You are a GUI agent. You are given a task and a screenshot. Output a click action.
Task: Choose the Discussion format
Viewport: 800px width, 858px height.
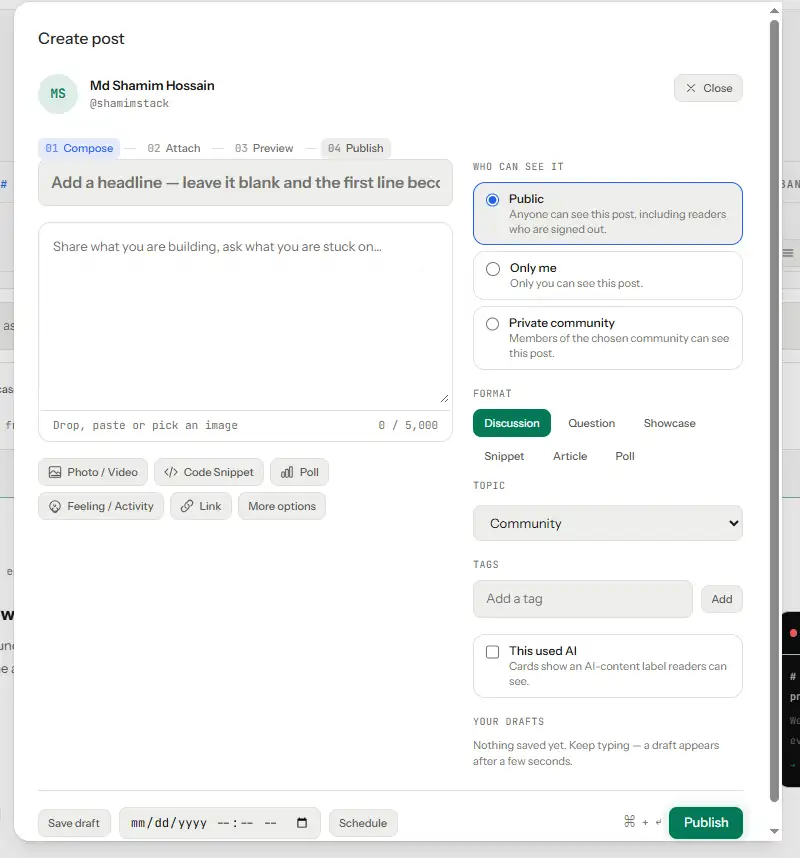click(x=512, y=423)
